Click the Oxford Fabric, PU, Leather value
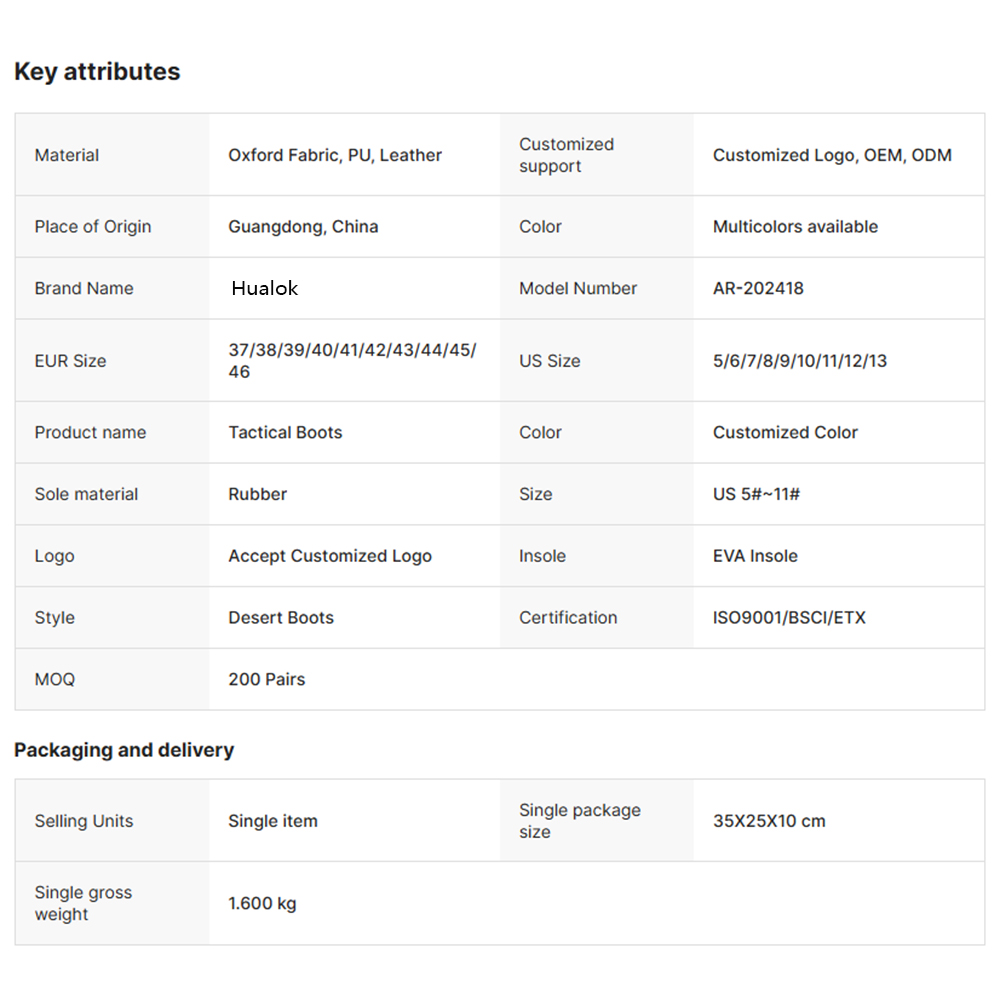 click(335, 155)
